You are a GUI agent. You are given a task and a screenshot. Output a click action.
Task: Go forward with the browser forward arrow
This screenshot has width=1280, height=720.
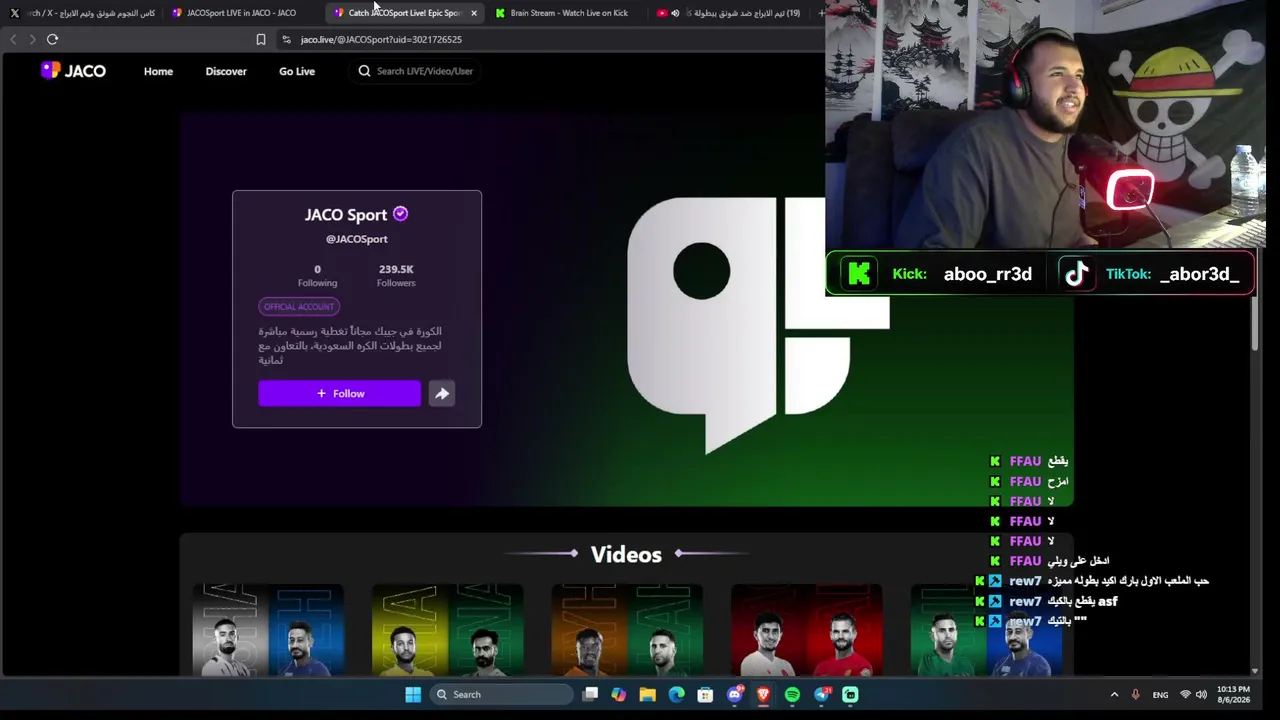32,39
